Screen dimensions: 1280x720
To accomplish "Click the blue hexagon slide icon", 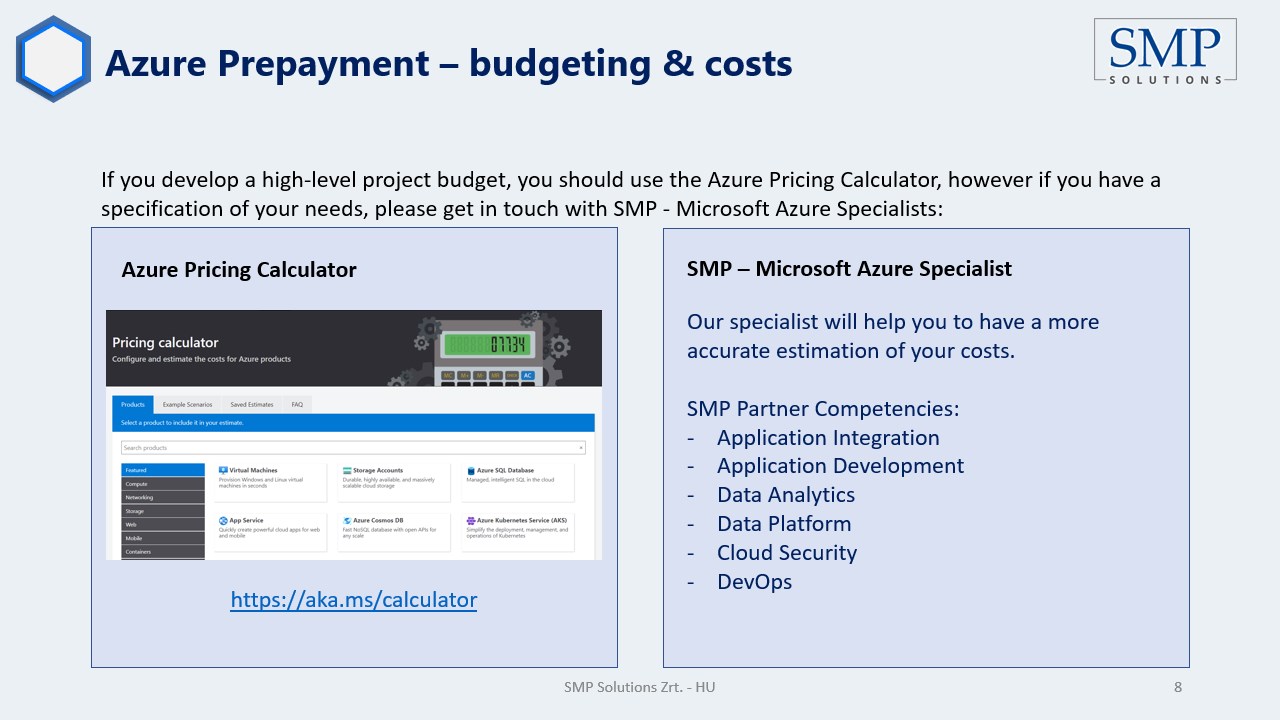I will 53,59.
